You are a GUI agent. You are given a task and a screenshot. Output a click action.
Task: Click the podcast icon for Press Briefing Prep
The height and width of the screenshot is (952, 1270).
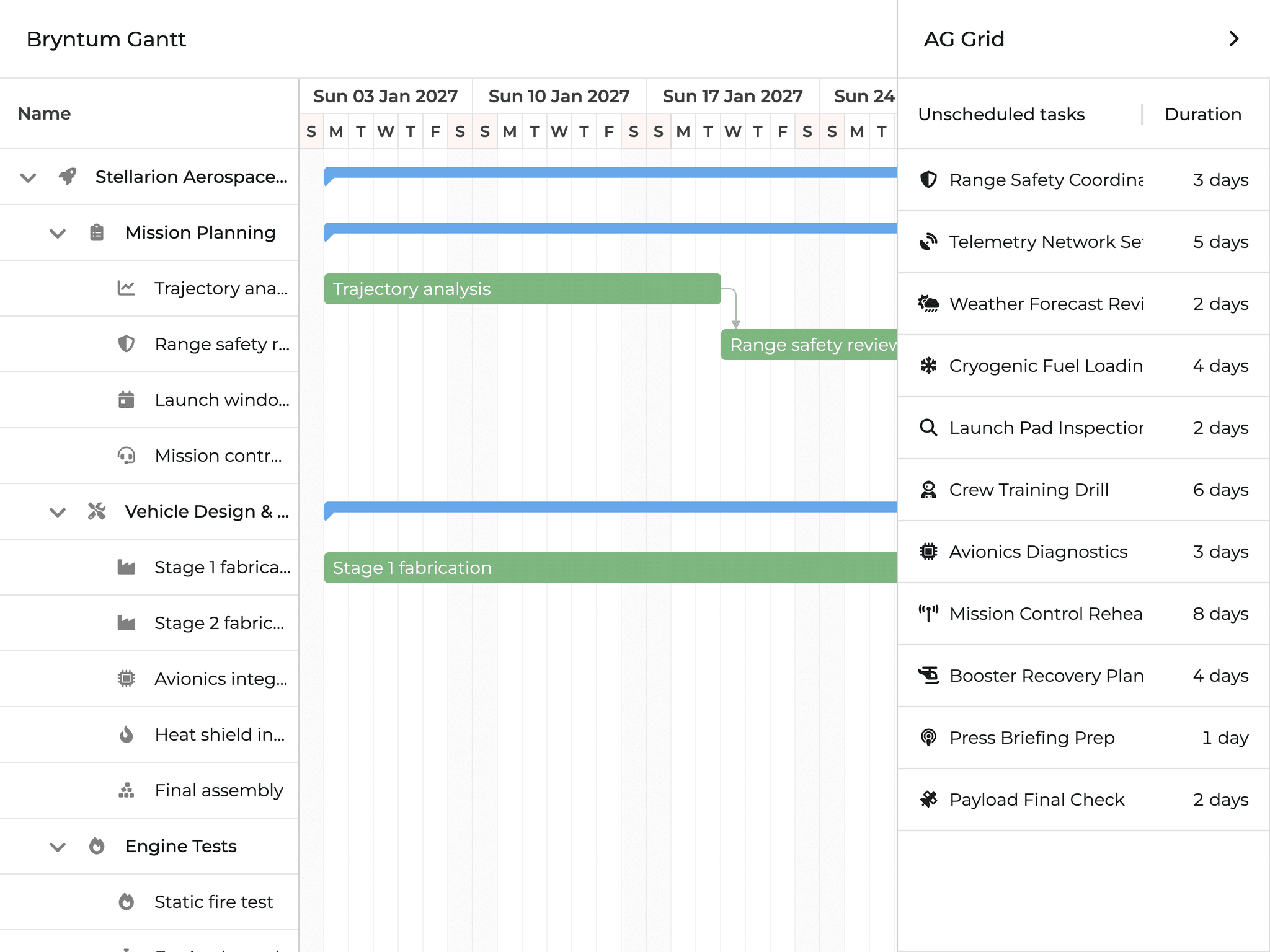point(928,738)
